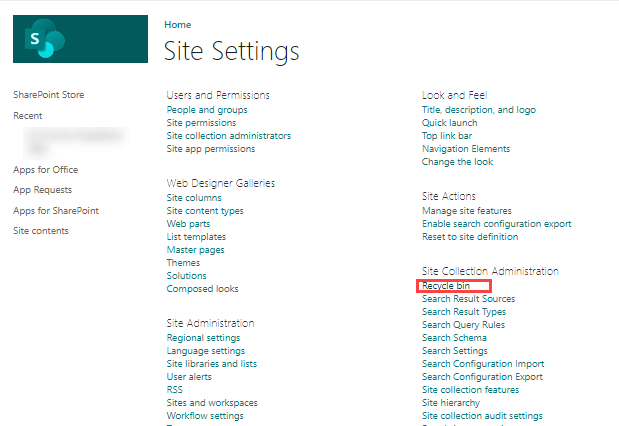Open Manage site features
The height and width of the screenshot is (426, 619).
point(467,211)
